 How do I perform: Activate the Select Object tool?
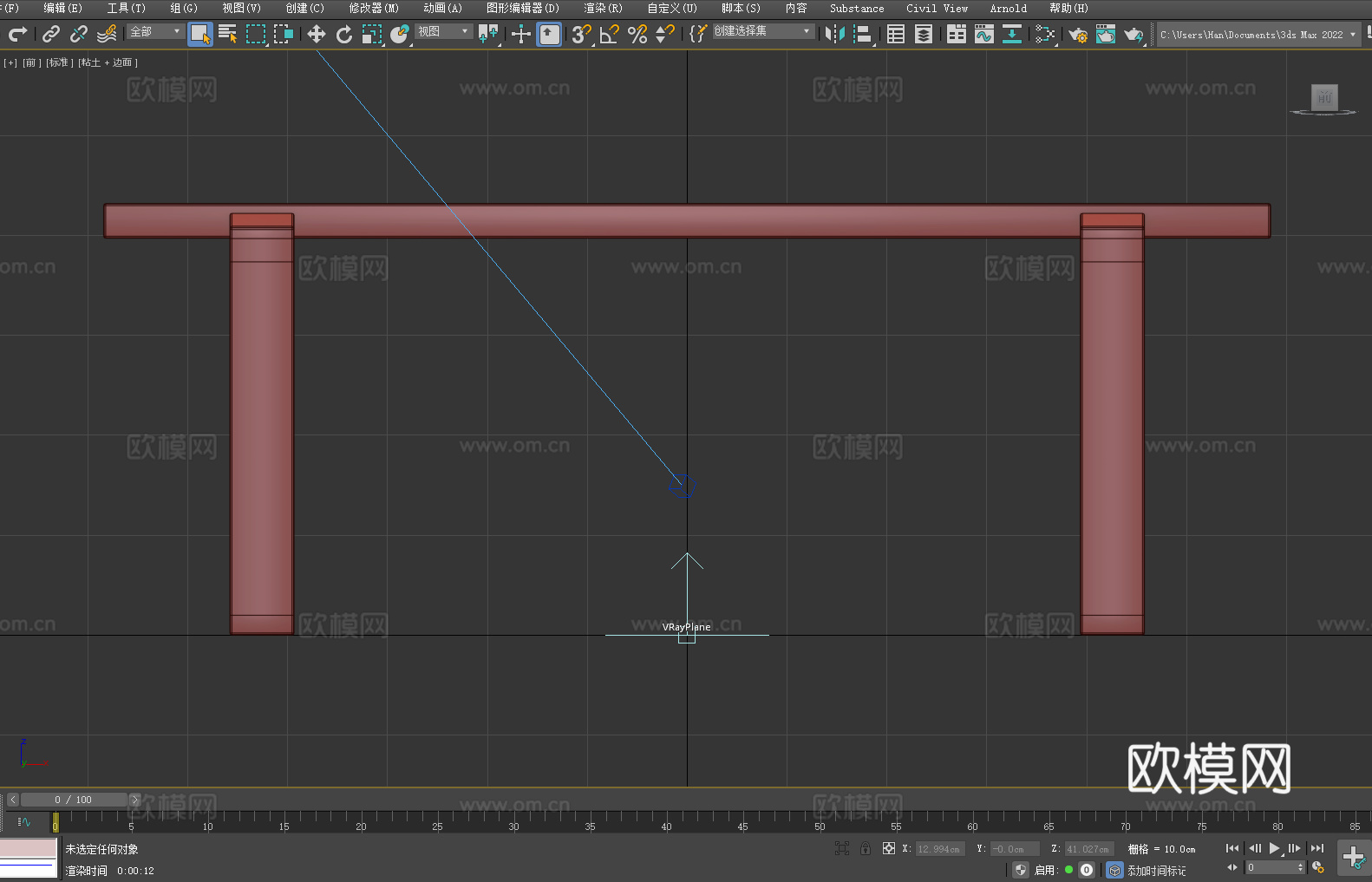pyautogui.click(x=200, y=34)
